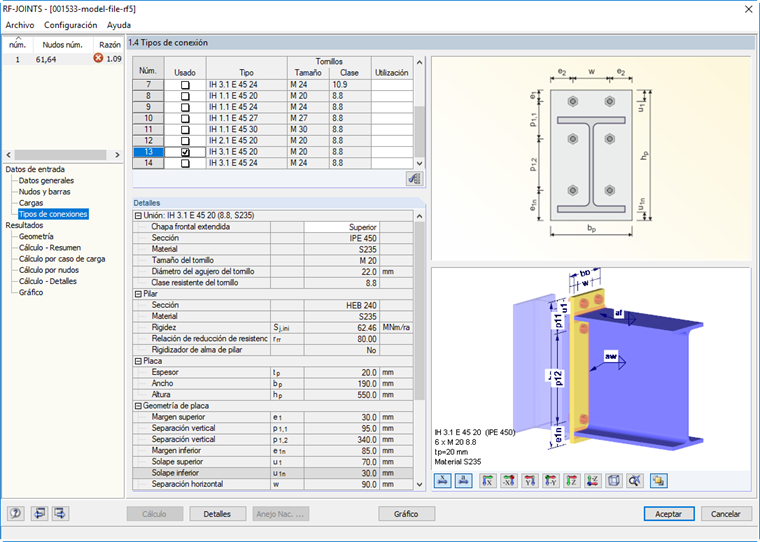Click the Nudos núm. column header
Viewport: 760px width, 542px height.
[x=63, y=45]
